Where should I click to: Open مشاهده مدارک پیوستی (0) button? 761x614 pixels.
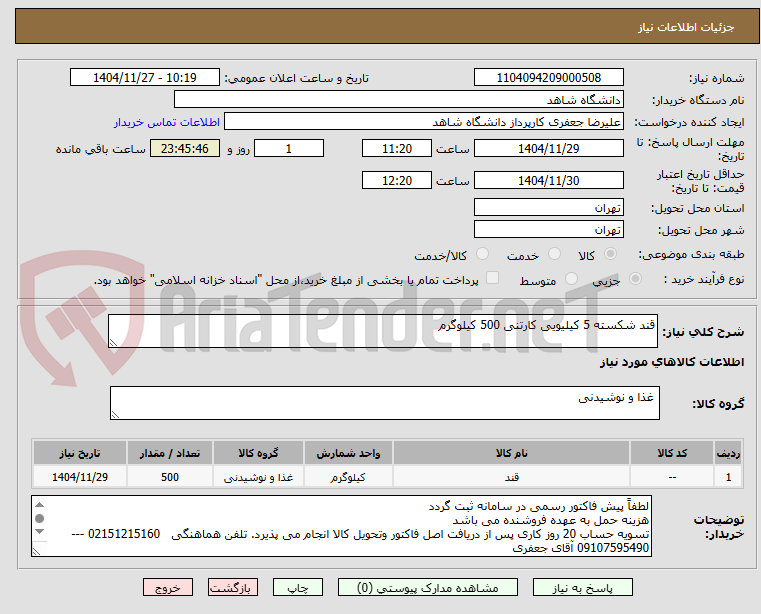(428, 587)
